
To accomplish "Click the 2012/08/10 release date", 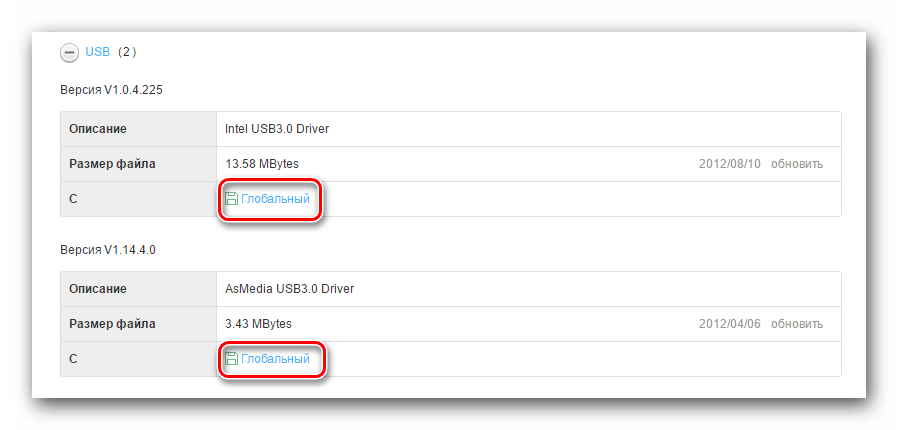I will [x=729, y=164].
